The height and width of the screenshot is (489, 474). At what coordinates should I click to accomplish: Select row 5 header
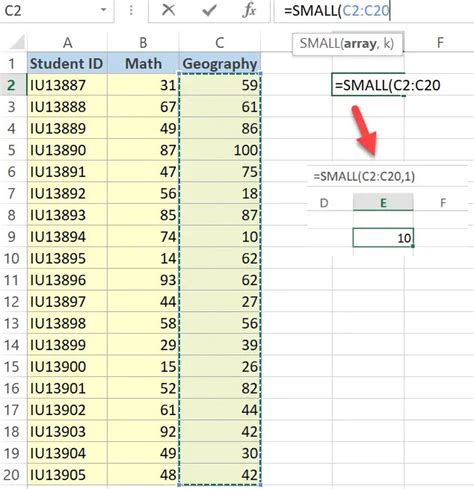tap(12, 150)
